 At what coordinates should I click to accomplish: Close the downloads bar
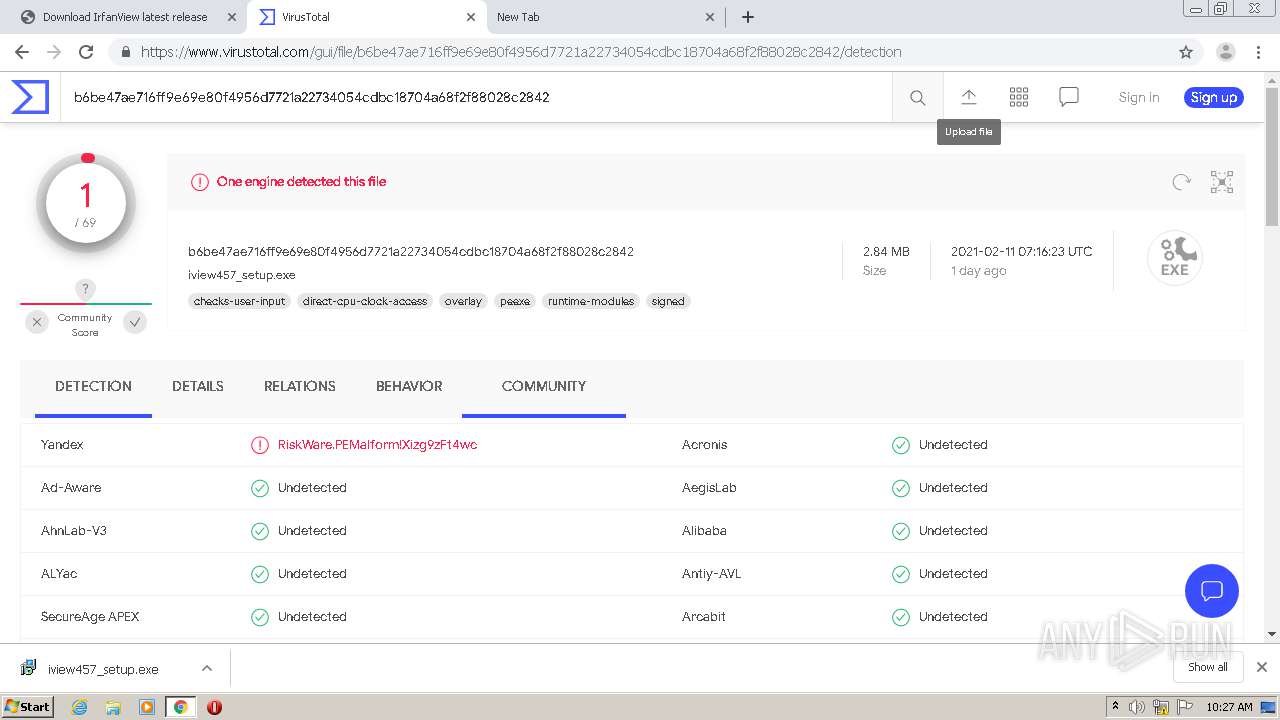[x=1262, y=667]
